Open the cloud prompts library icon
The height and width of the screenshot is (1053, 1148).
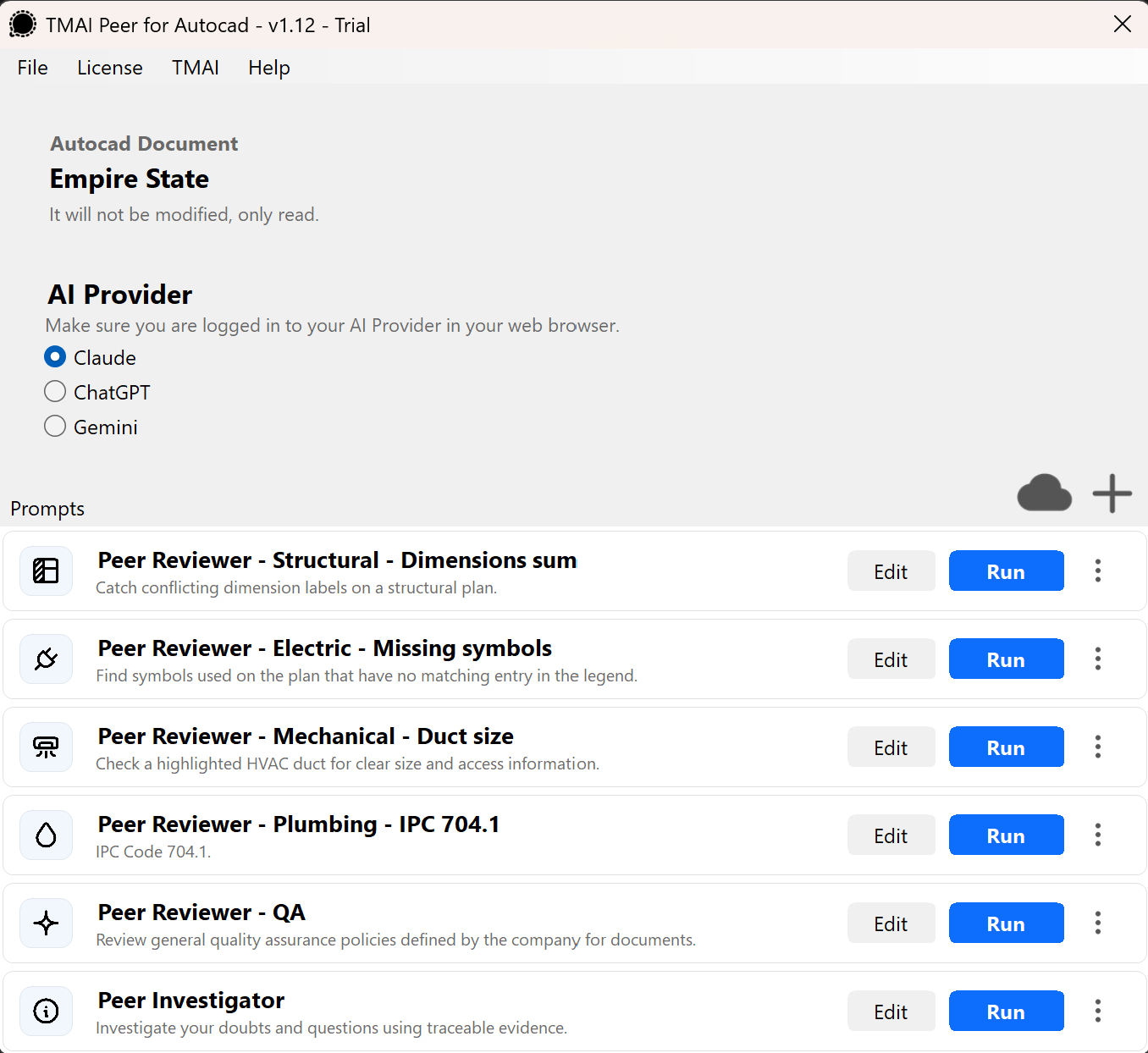pyautogui.click(x=1044, y=493)
